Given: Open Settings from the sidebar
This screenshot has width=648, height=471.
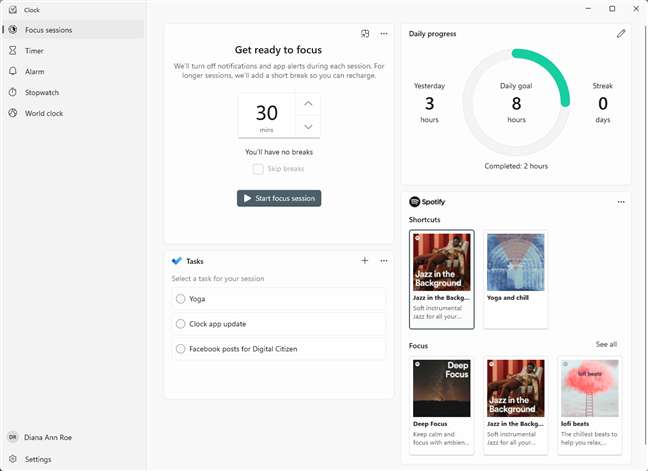Looking at the screenshot, I should pyautogui.click(x=38, y=459).
